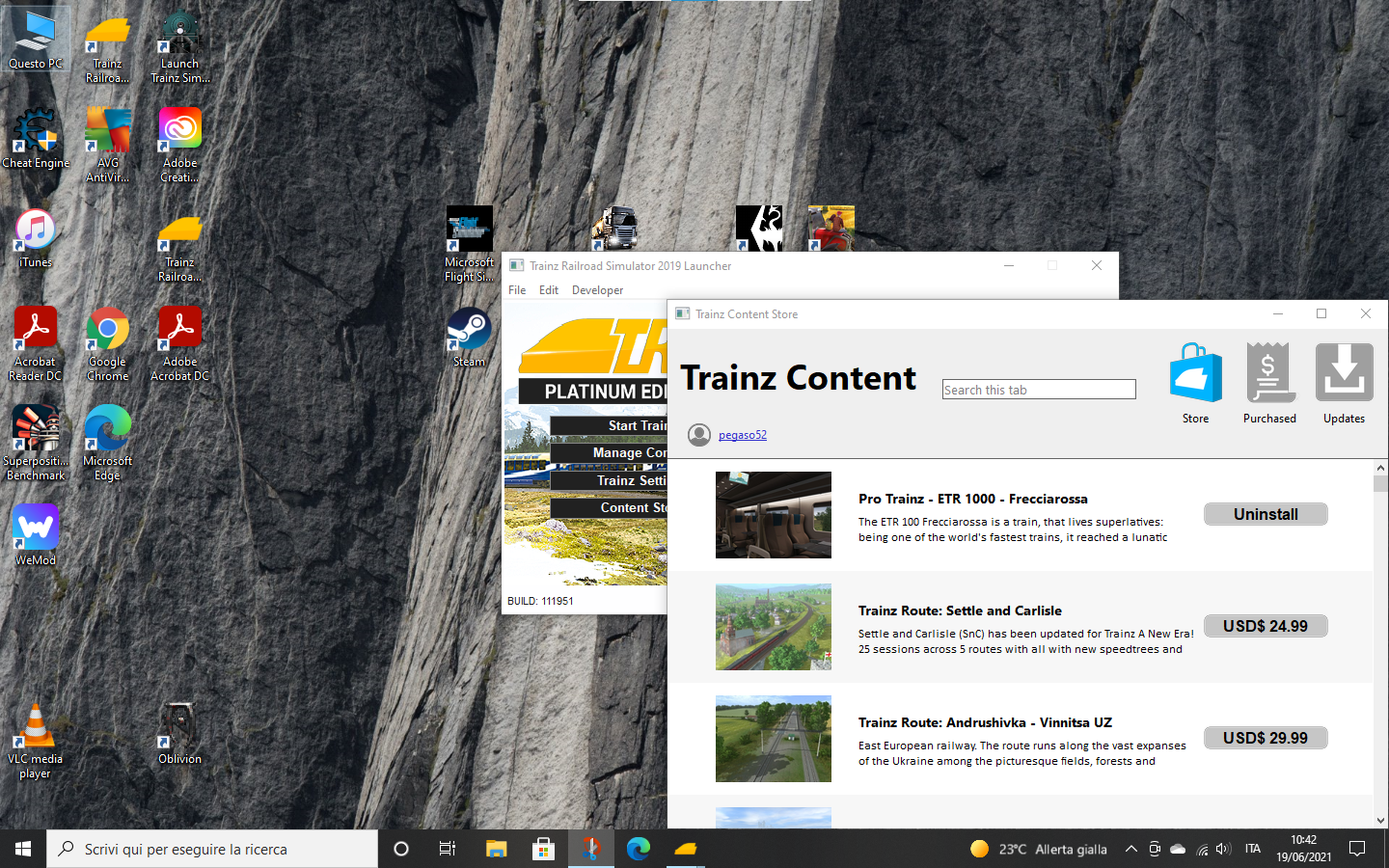Image resolution: width=1389 pixels, height=868 pixels.
Task: Click the Content Store button in the Launcher
Action: click(x=609, y=507)
